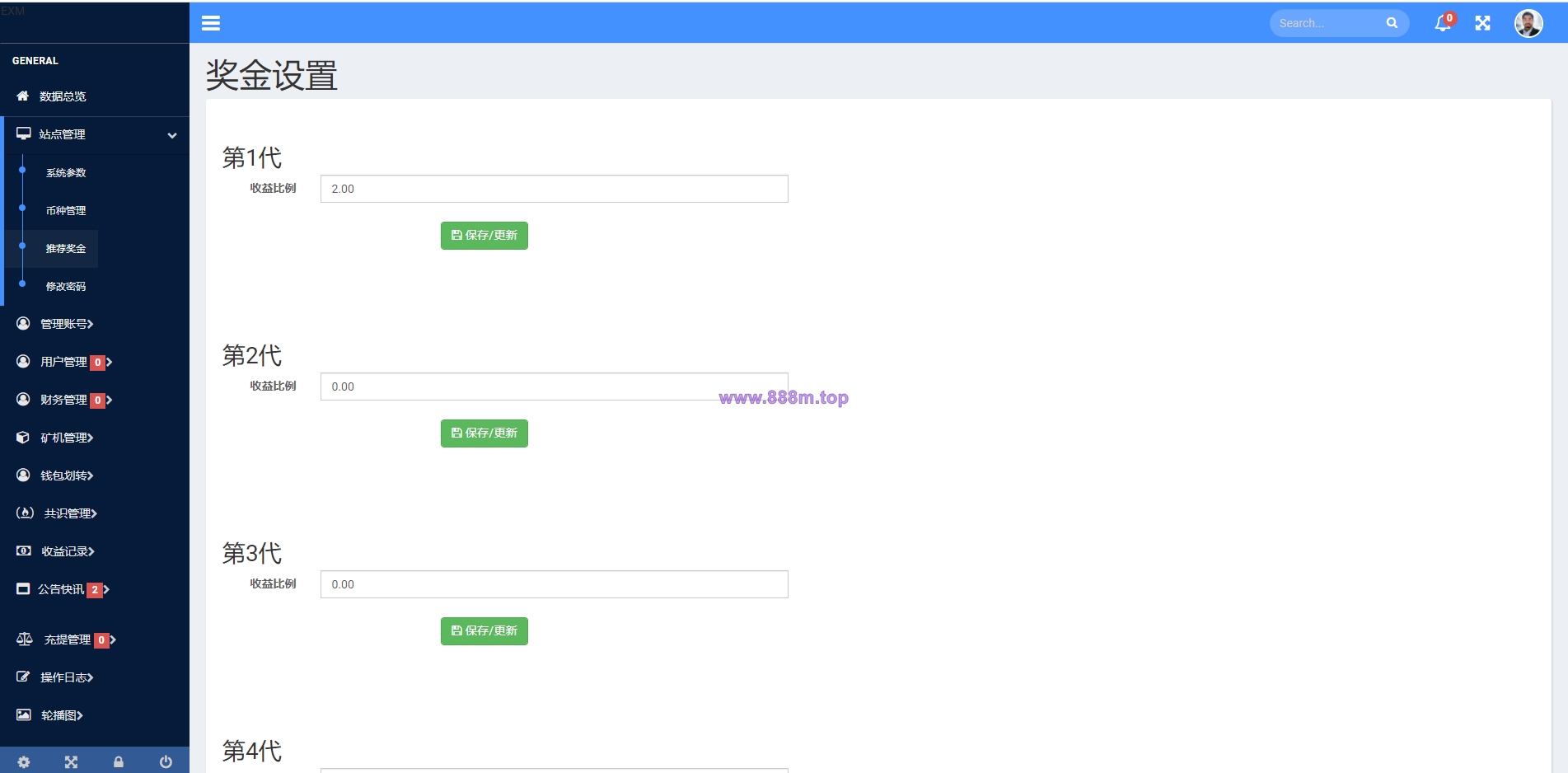Open 币种管理 submenu item
The image size is (1568, 773).
(66, 211)
